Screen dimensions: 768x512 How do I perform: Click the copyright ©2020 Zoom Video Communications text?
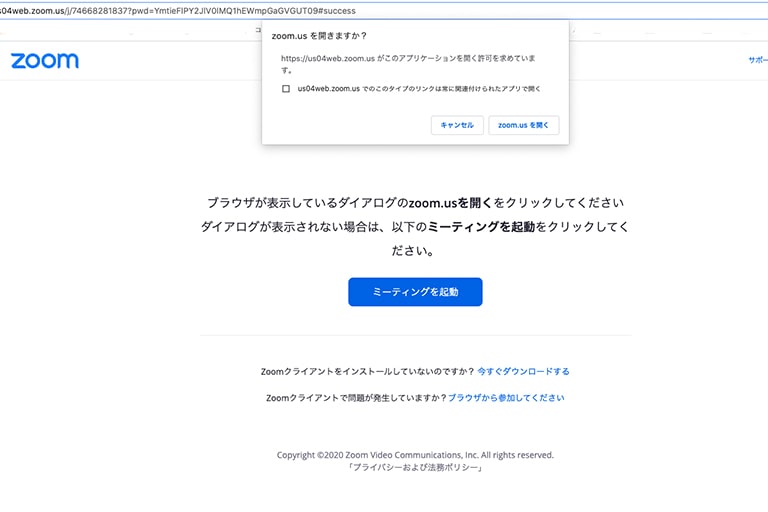(x=415, y=455)
